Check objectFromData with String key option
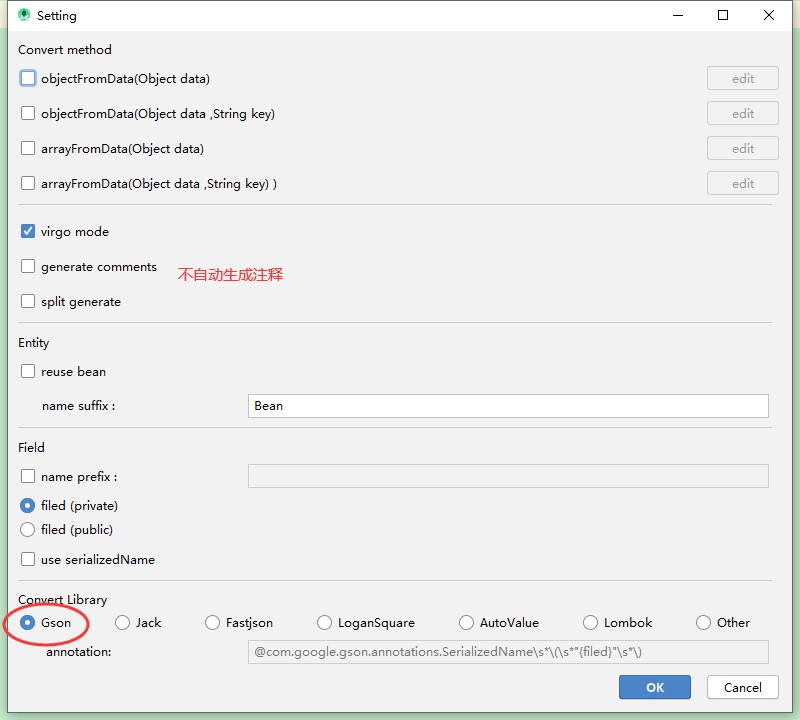 pyautogui.click(x=28, y=113)
